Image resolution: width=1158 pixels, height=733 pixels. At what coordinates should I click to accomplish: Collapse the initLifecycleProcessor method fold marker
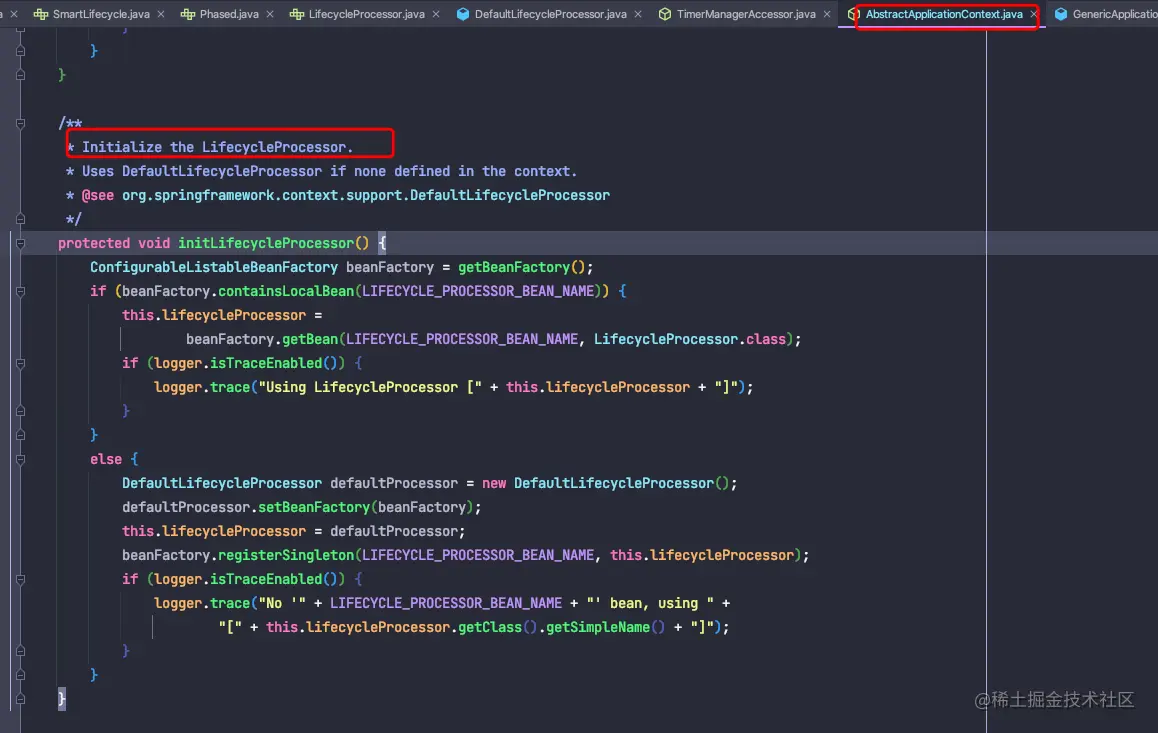coord(20,243)
